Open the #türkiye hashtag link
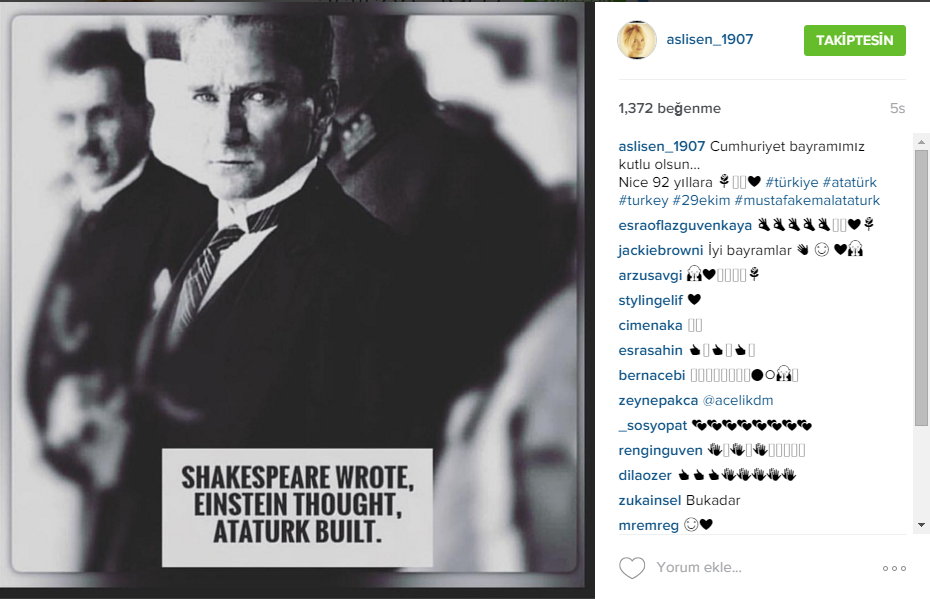 [793, 181]
